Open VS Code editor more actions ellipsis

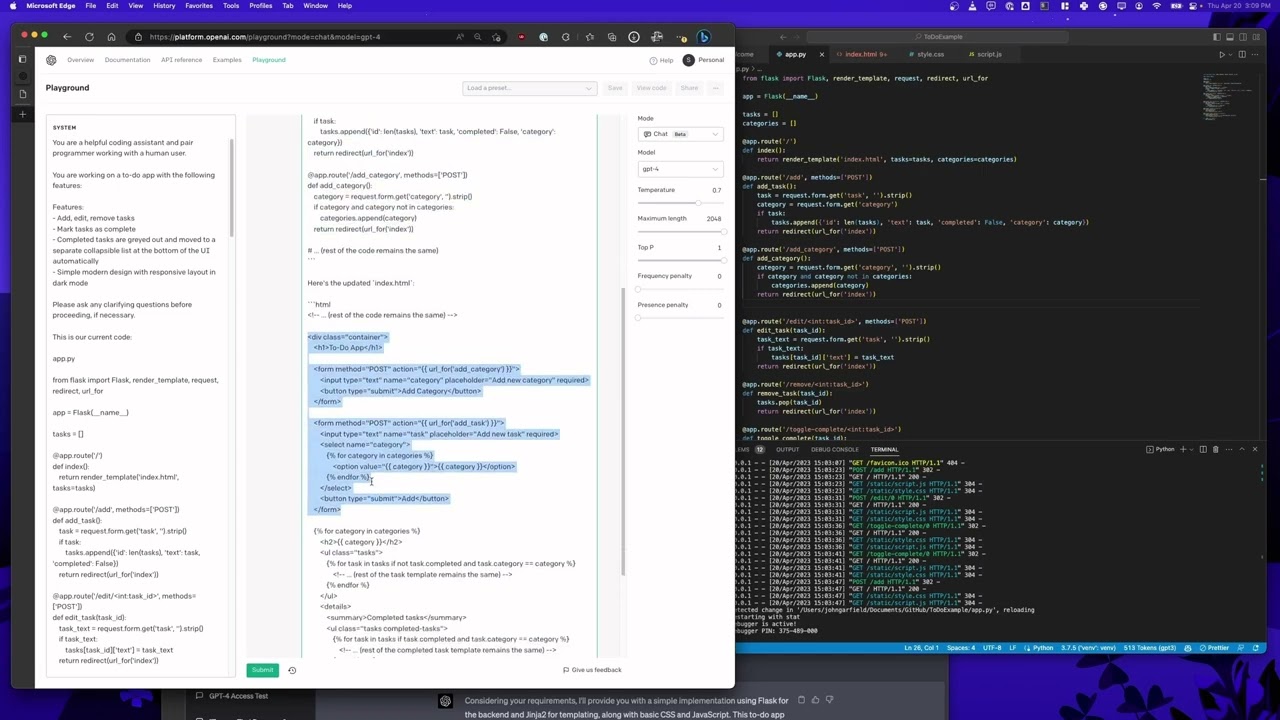1254,54
